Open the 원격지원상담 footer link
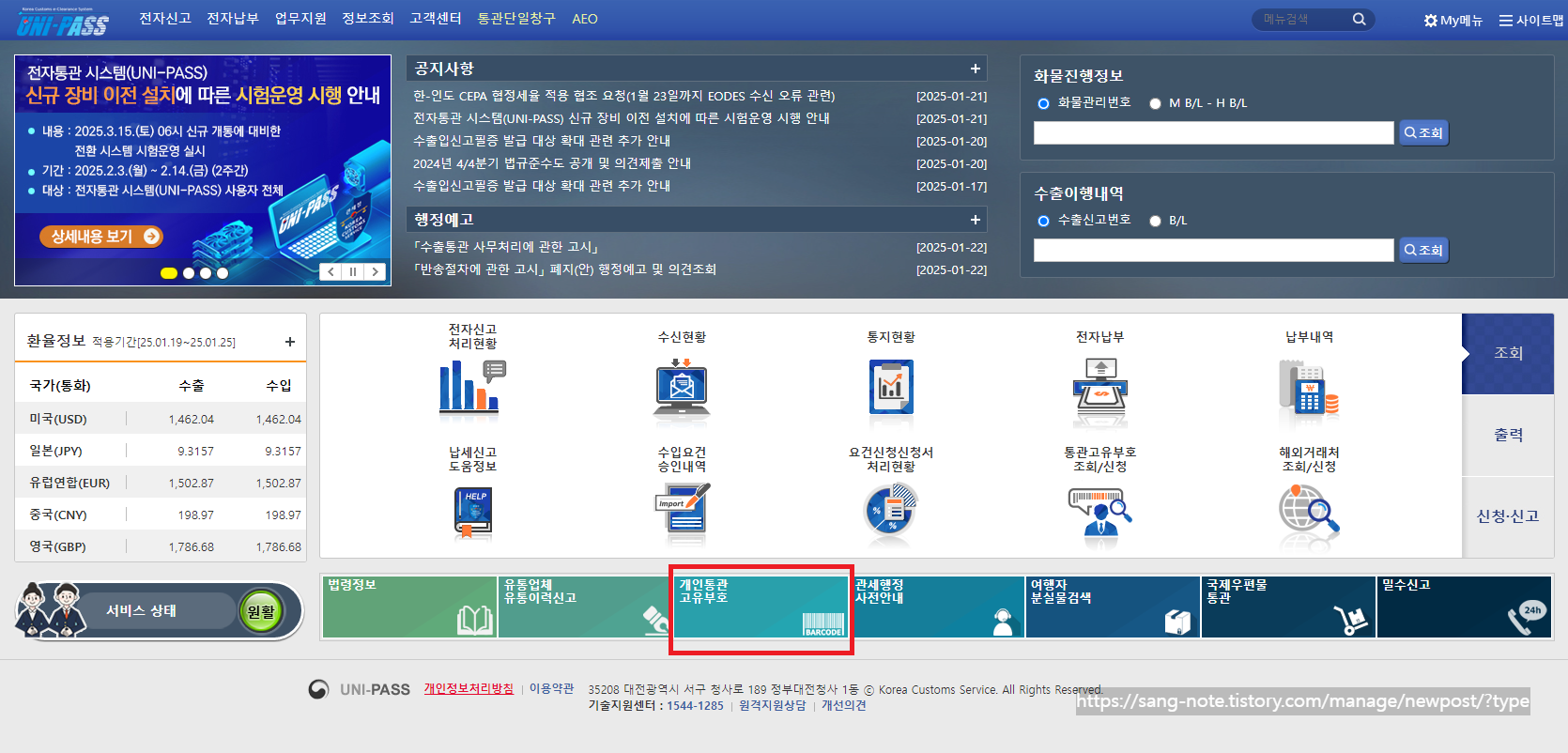 (773, 705)
